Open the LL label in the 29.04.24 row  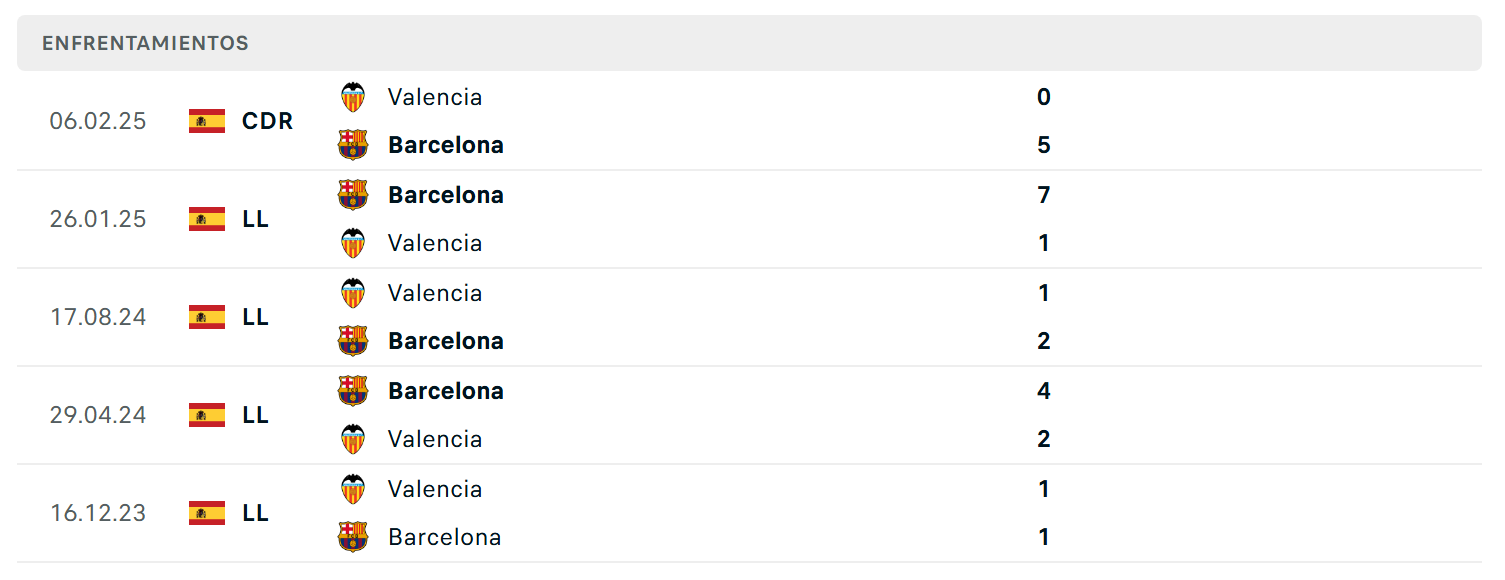click(x=255, y=415)
